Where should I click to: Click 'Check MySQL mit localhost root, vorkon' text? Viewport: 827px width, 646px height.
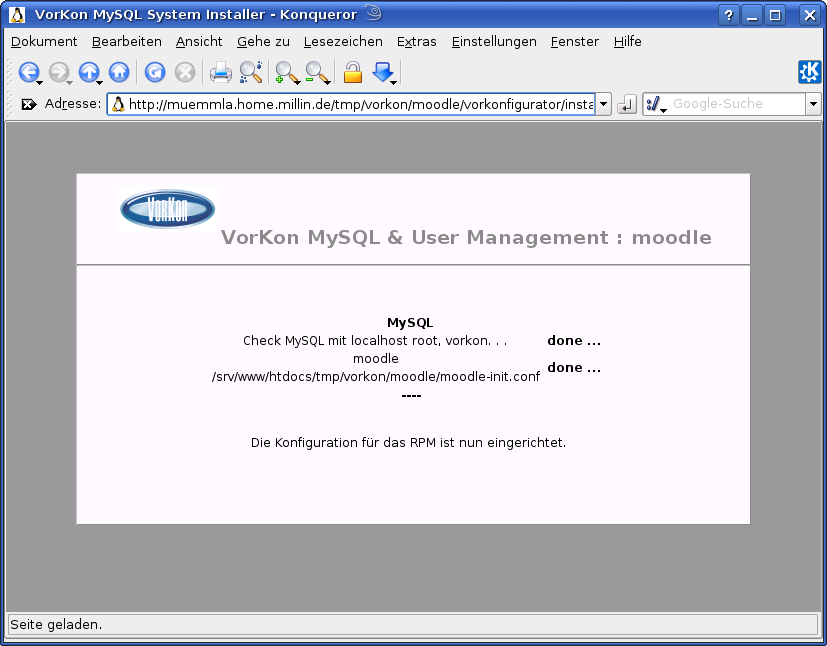tap(375, 341)
